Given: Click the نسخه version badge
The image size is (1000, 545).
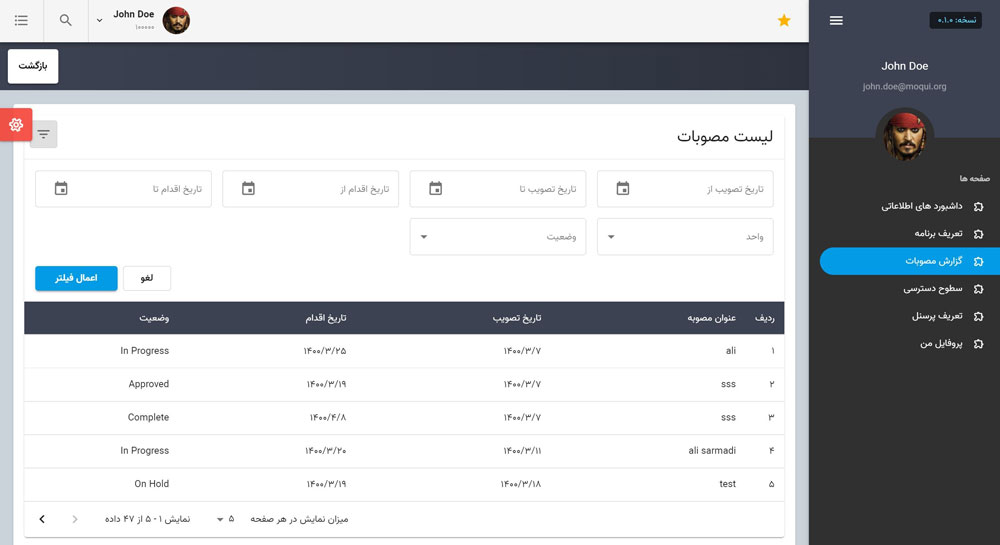Looking at the screenshot, I should click(955, 20).
